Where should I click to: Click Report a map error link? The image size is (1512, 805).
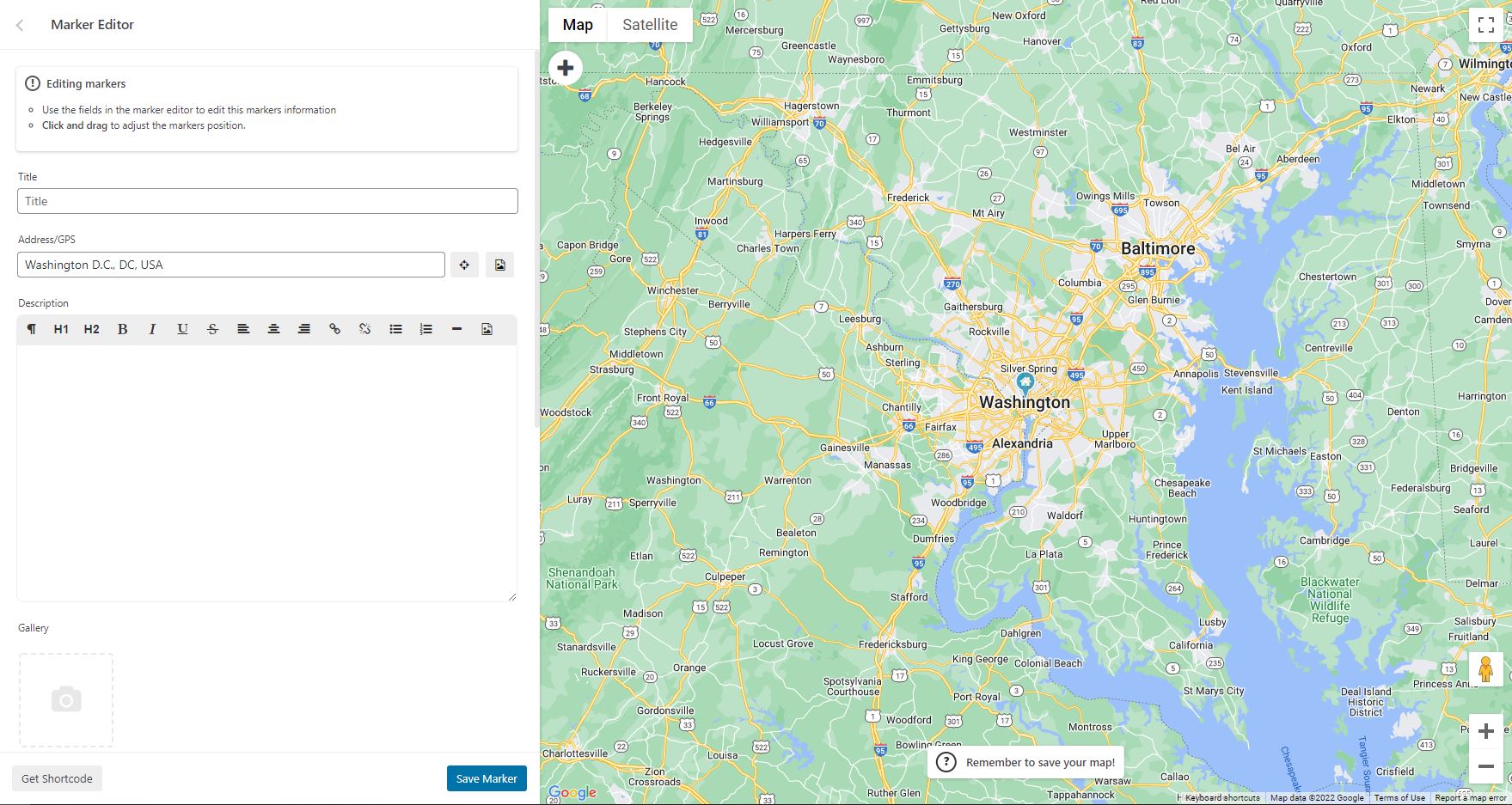(x=1471, y=798)
